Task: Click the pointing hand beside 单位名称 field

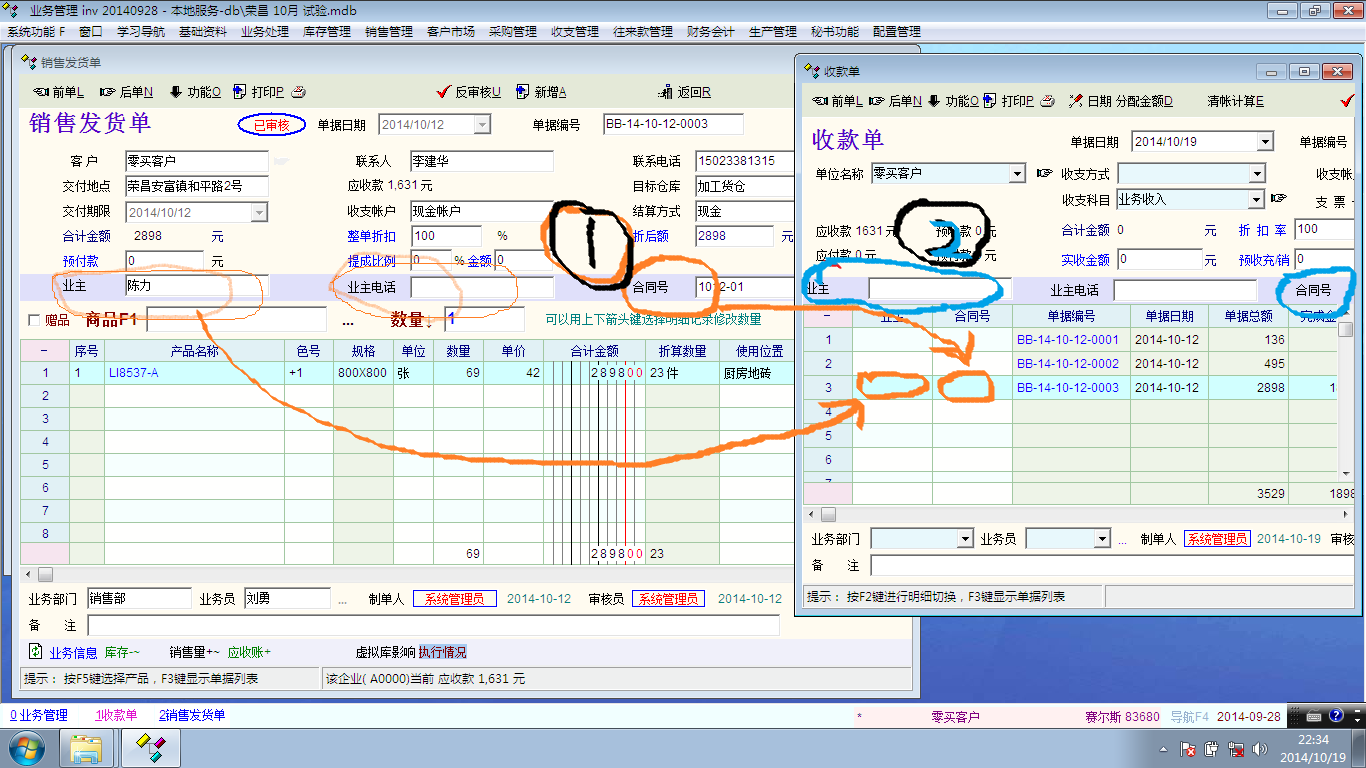Action: click(1045, 173)
